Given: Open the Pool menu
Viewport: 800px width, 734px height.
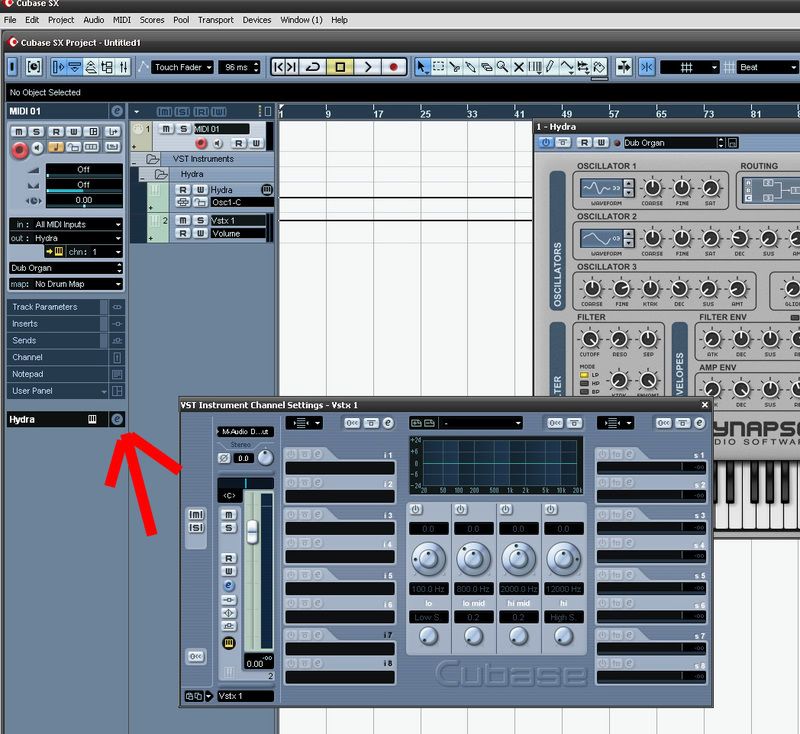Looking at the screenshot, I should (181, 20).
